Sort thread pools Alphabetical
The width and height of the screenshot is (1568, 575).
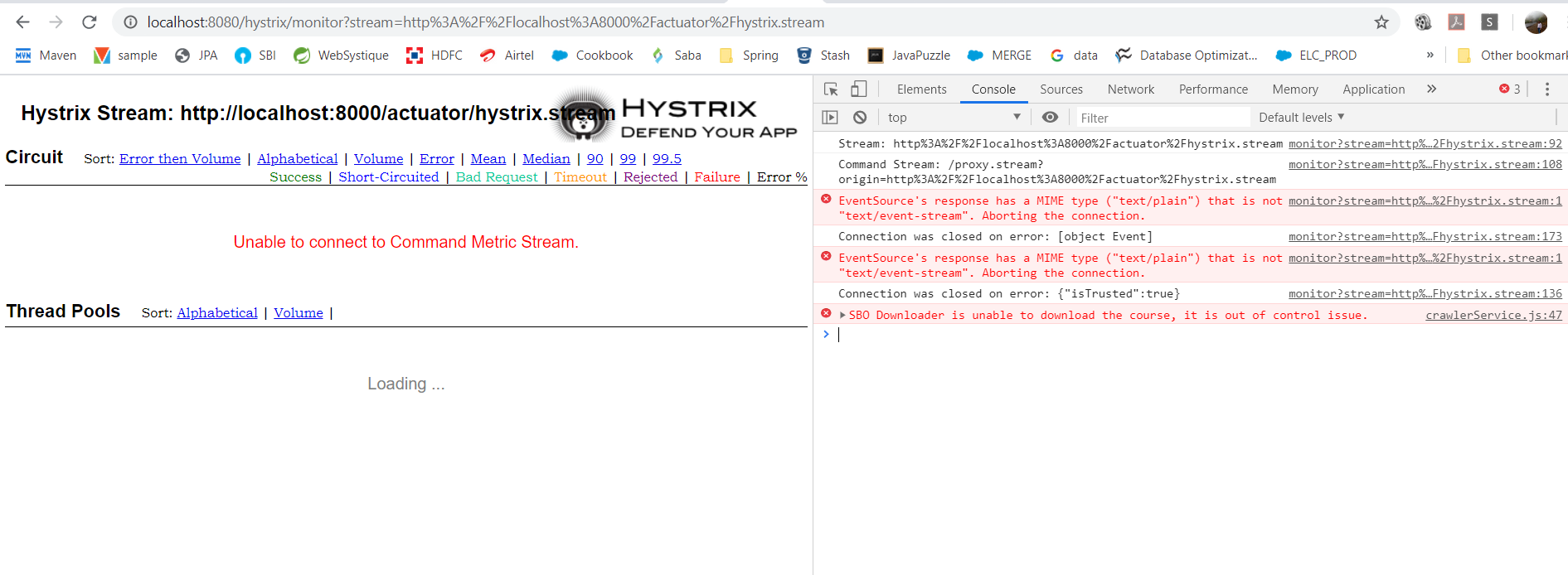coord(217,313)
